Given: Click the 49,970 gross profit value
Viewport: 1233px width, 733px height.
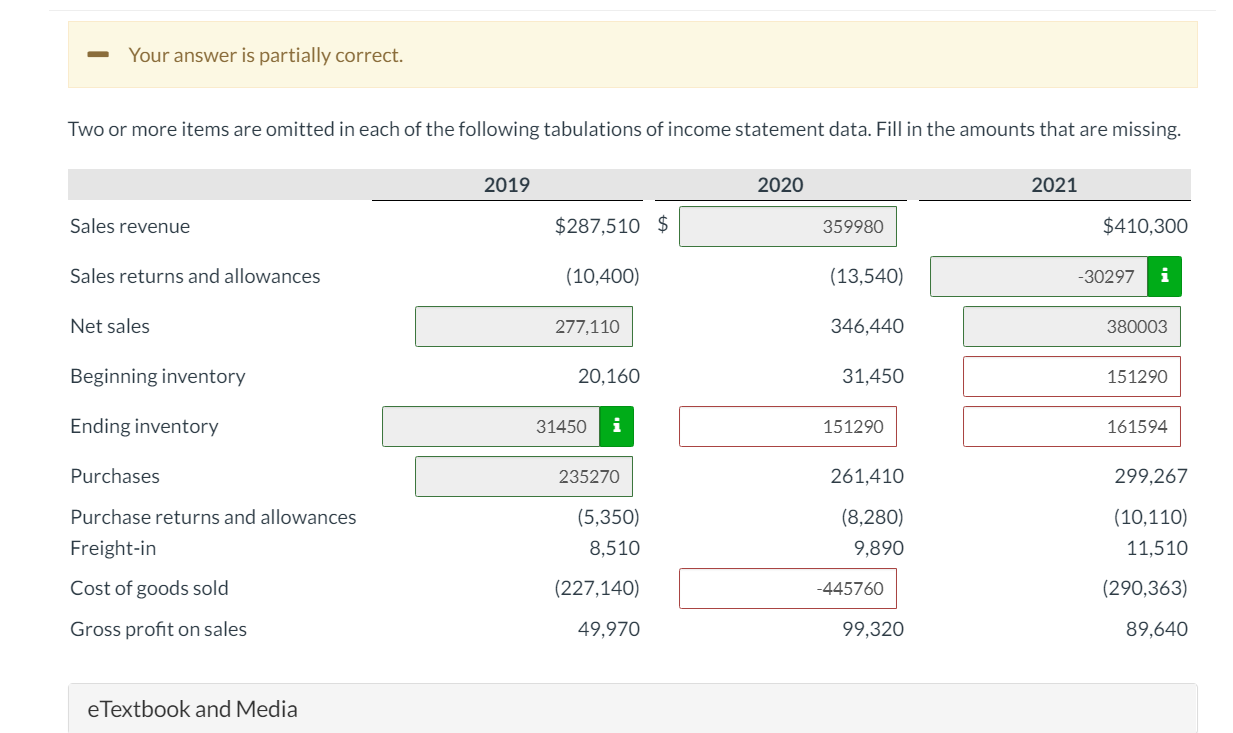Looking at the screenshot, I should [609, 629].
